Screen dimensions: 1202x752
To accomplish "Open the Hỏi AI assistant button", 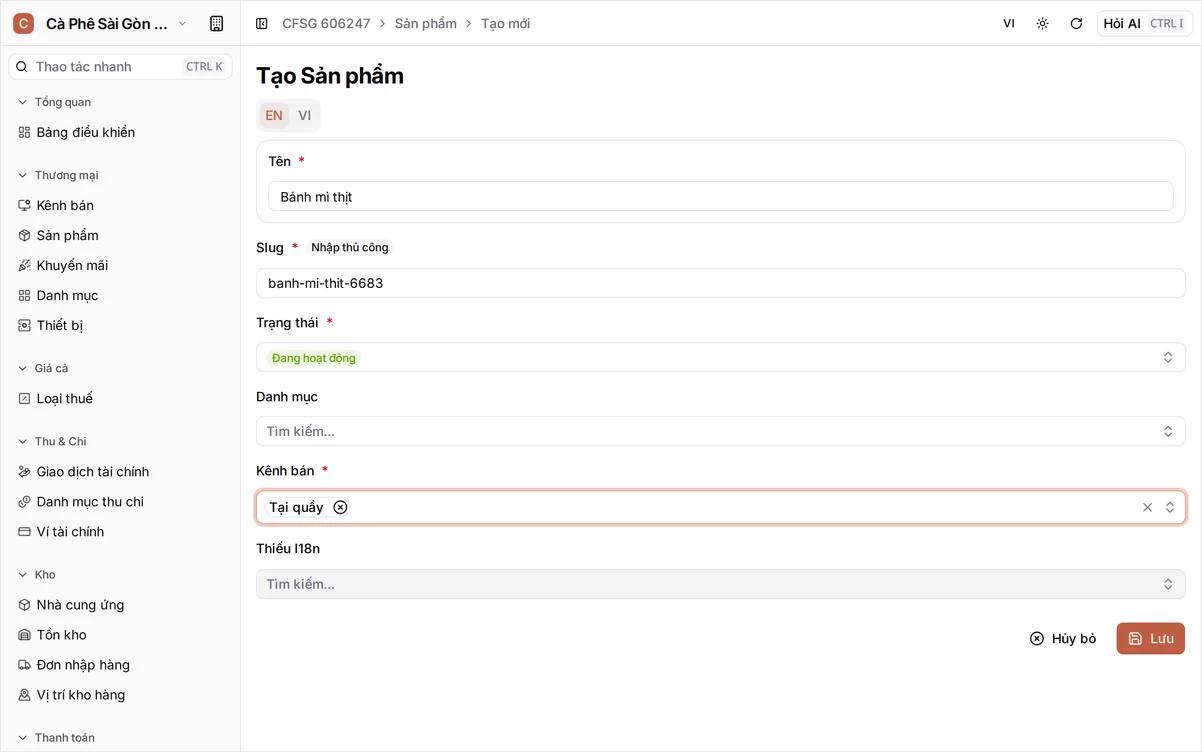I will click(x=1144, y=23).
